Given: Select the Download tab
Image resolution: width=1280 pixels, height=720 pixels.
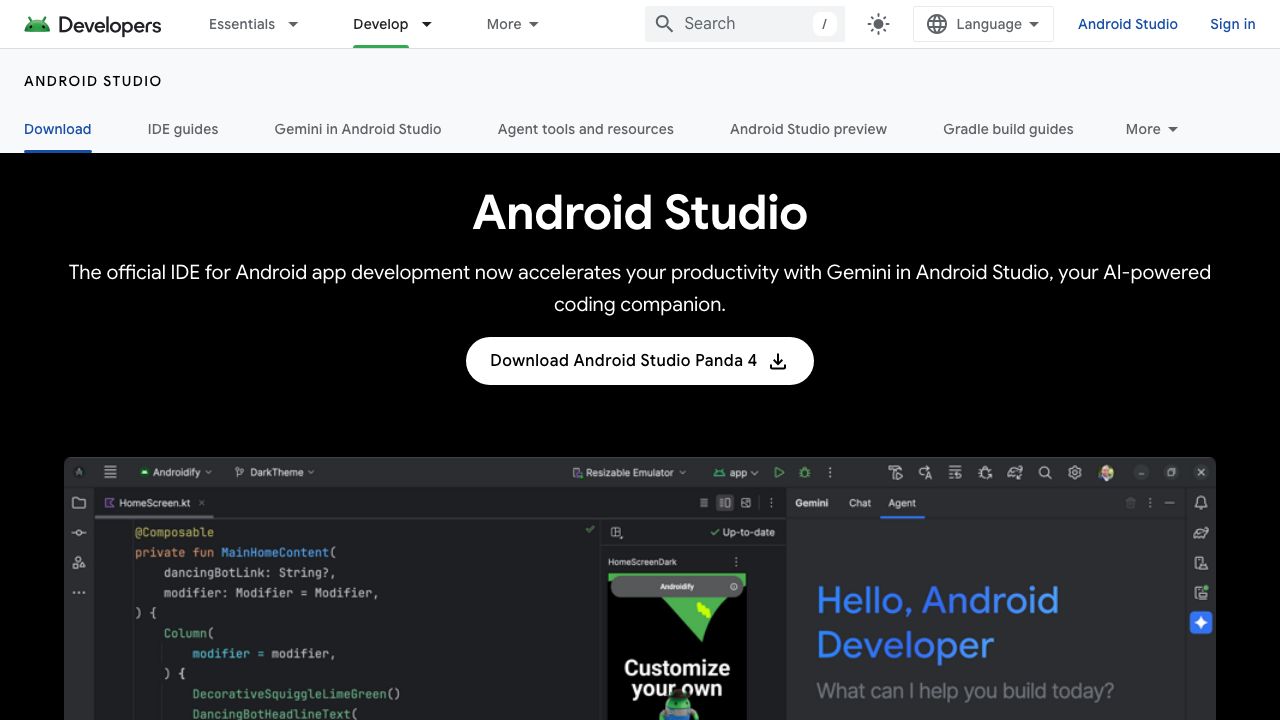Looking at the screenshot, I should pyautogui.click(x=58, y=129).
